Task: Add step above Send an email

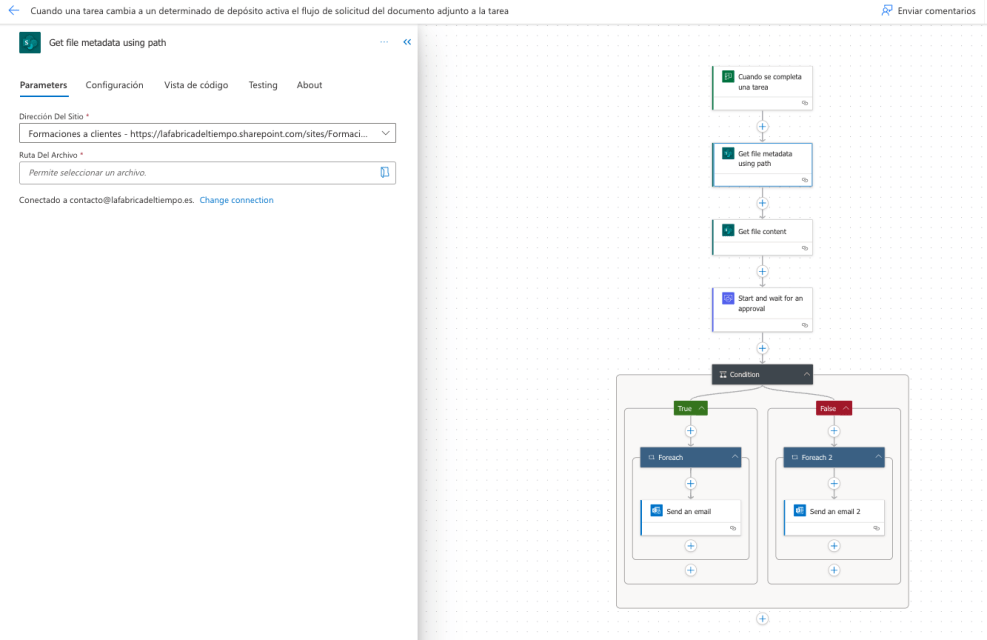Action: pyautogui.click(x=691, y=484)
